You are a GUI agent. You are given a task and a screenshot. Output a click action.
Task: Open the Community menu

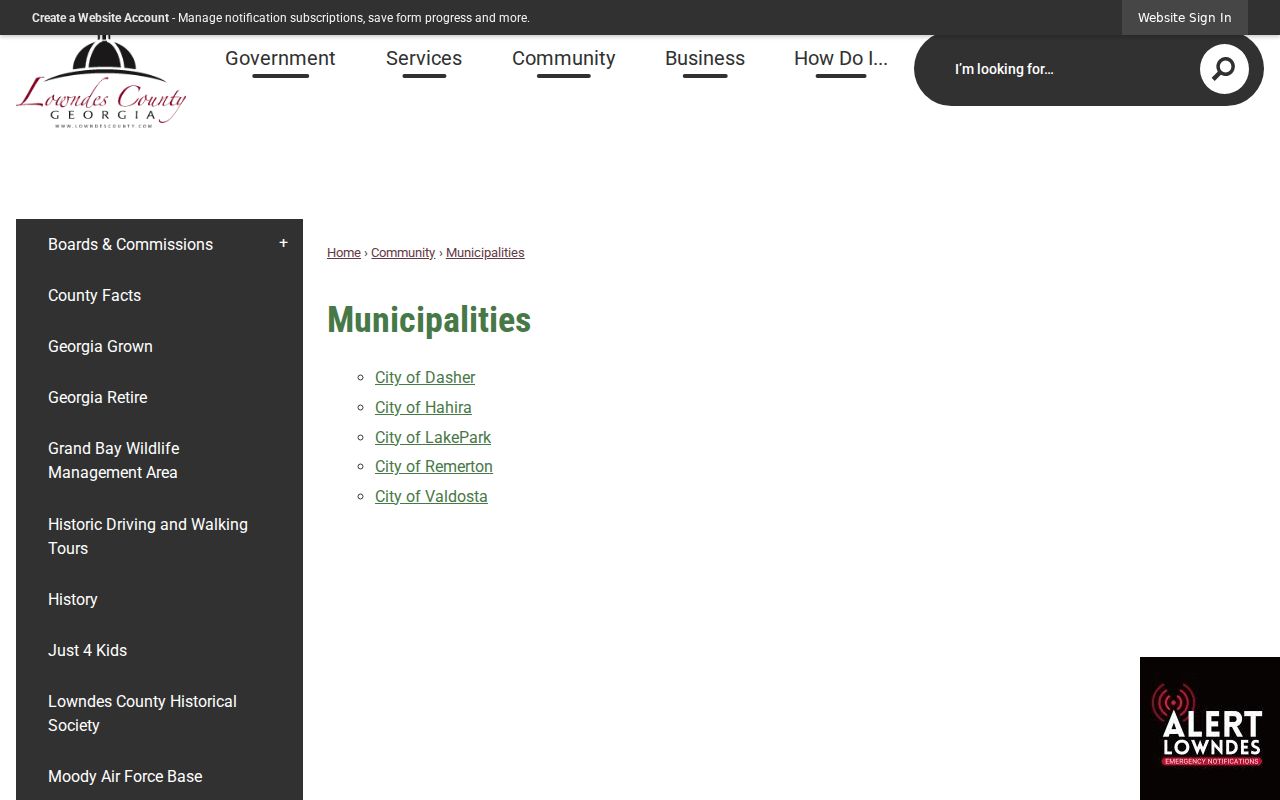564,59
